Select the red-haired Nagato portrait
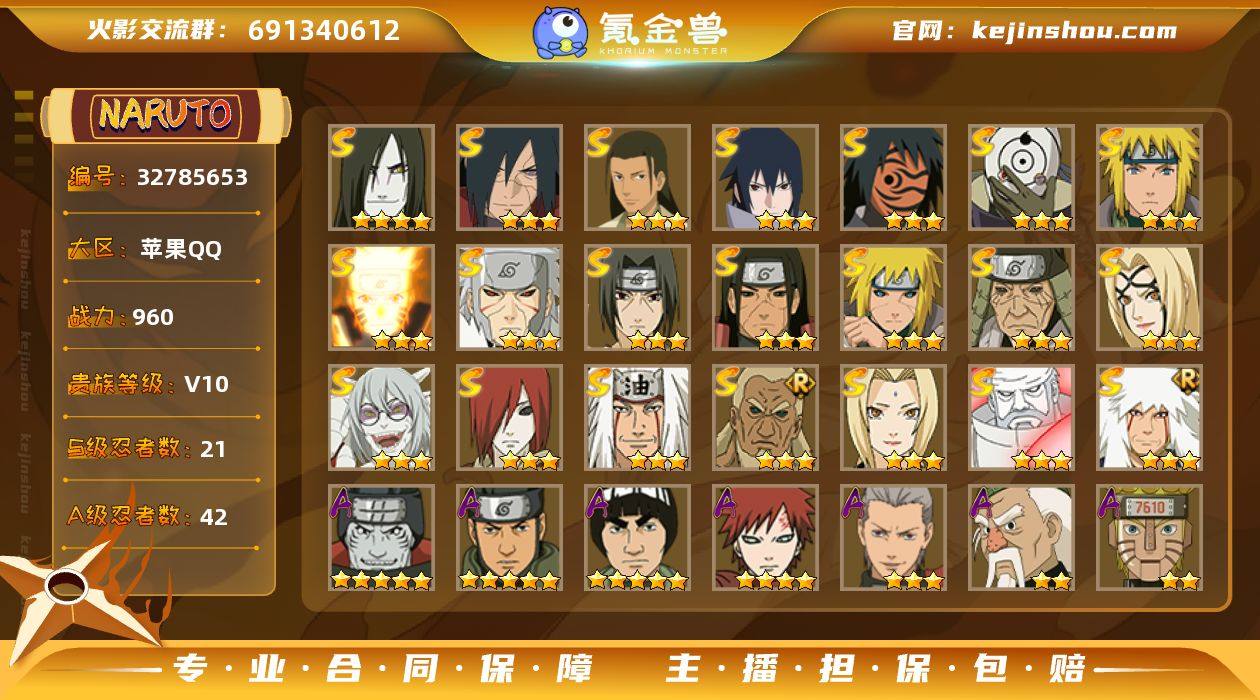The height and width of the screenshot is (700, 1260). click(509, 417)
